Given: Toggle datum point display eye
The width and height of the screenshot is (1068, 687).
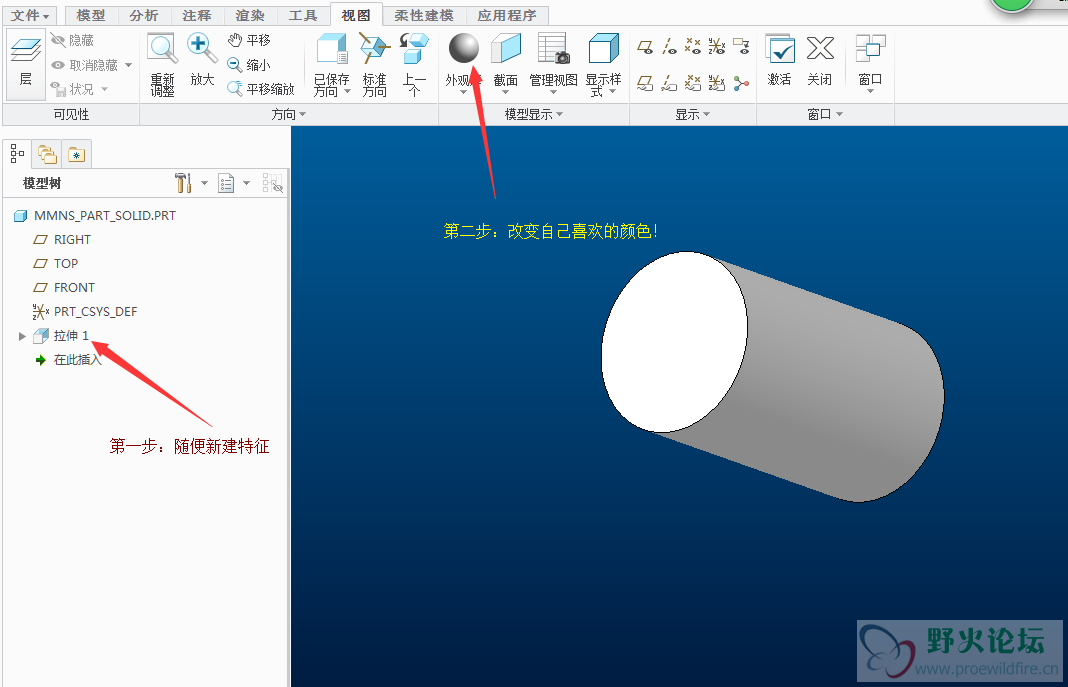Looking at the screenshot, I should 693,46.
